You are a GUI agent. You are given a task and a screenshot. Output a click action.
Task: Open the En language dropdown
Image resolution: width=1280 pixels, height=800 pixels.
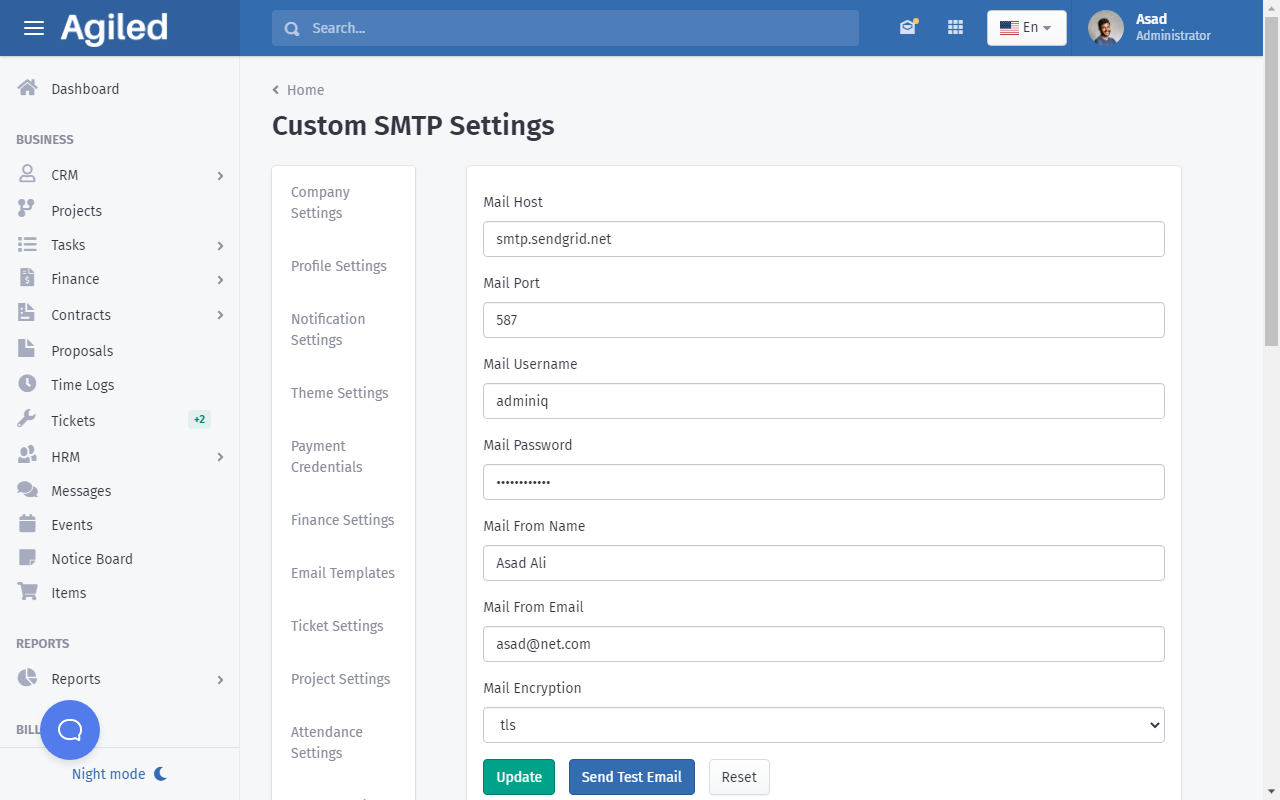(1026, 28)
